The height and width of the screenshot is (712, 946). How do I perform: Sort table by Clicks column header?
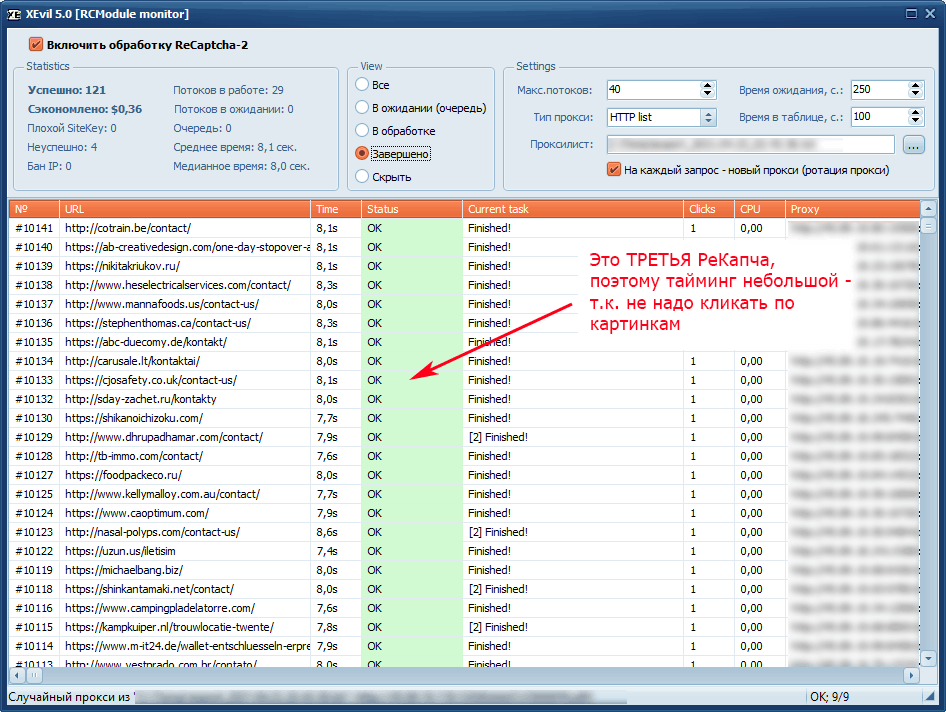click(709, 209)
